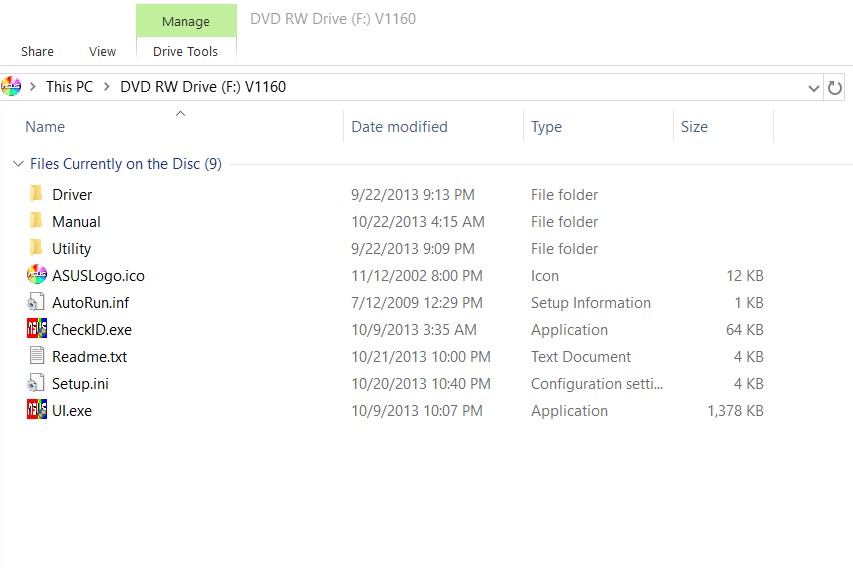Click the Setup.ini file icon
The width and height of the screenshot is (853, 568).
click(x=36, y=384)
